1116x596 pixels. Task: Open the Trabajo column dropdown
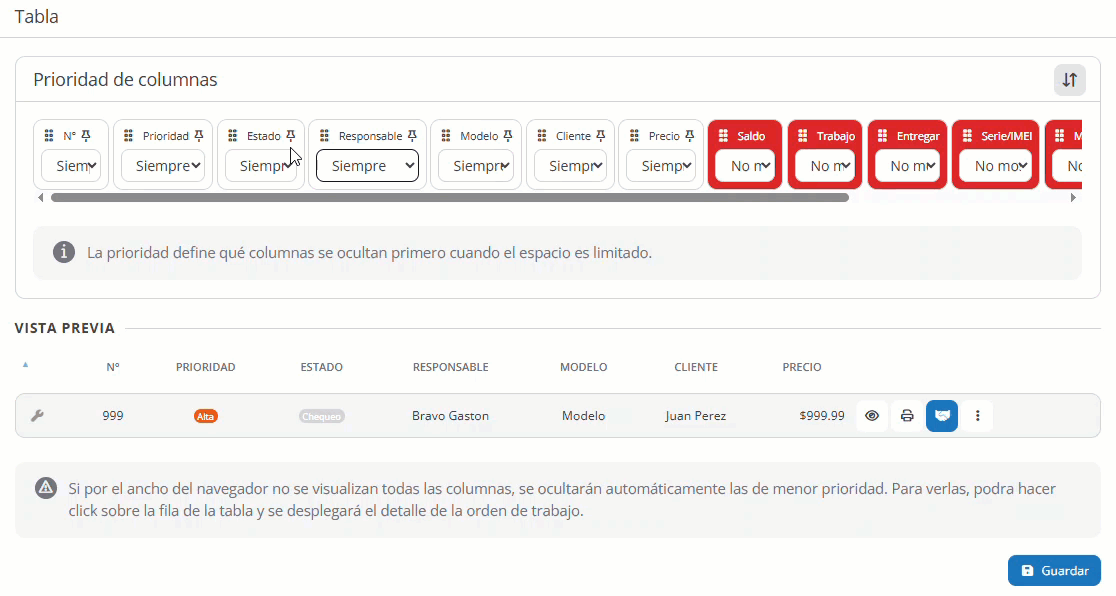tap(825, 166)
